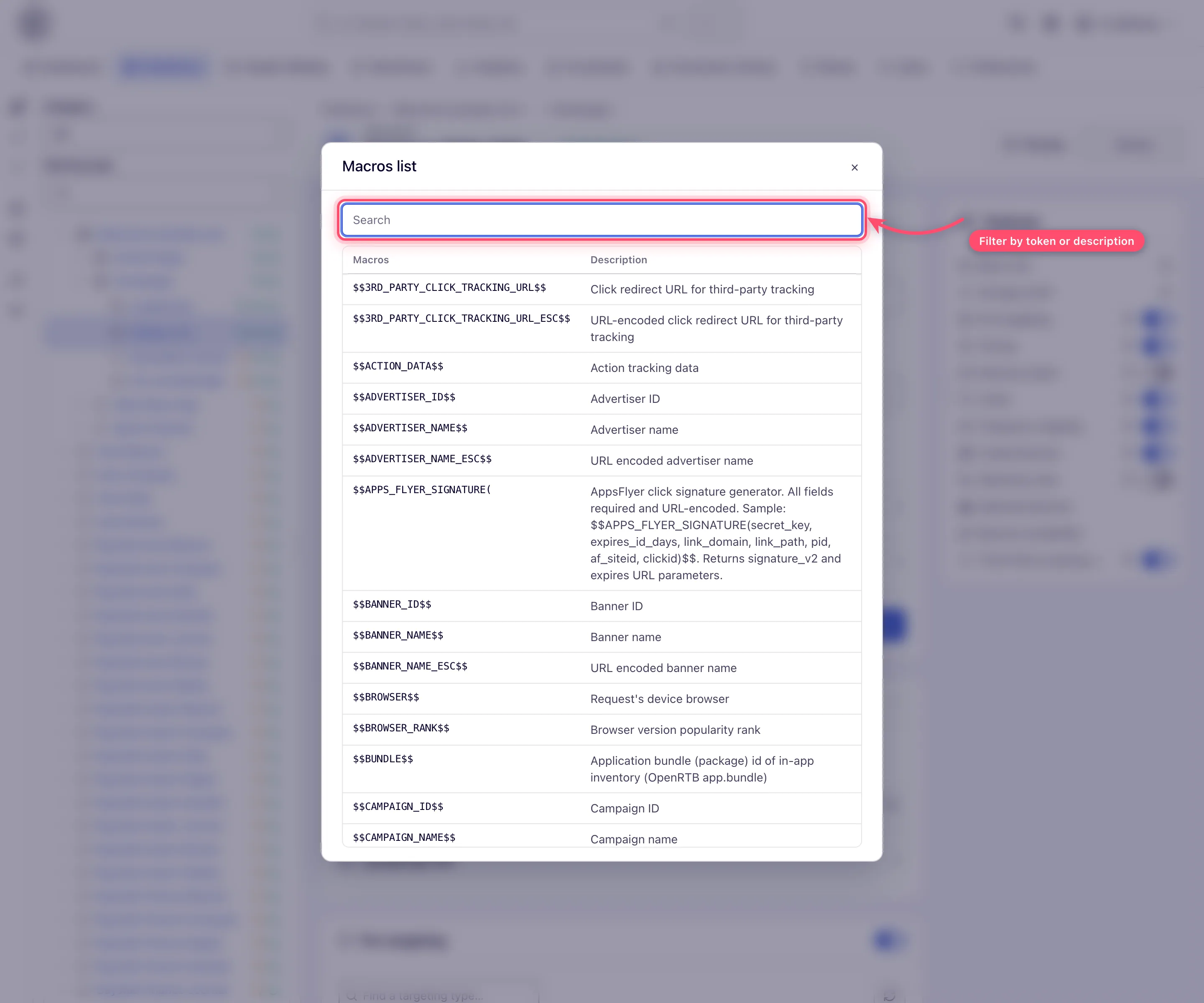The height and width of the screenshot is (1003, 1204).
Task: Select the $$BROWSER_RANK$$ macro token
Action: 401,728
